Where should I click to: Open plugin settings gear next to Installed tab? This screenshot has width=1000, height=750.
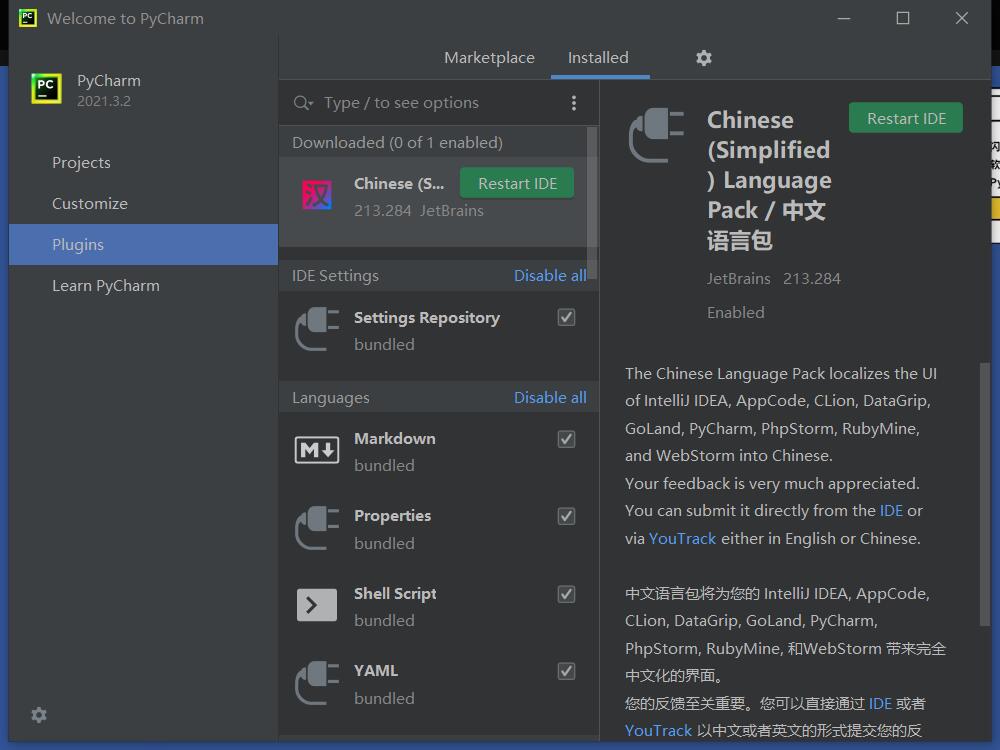(703, 58)
